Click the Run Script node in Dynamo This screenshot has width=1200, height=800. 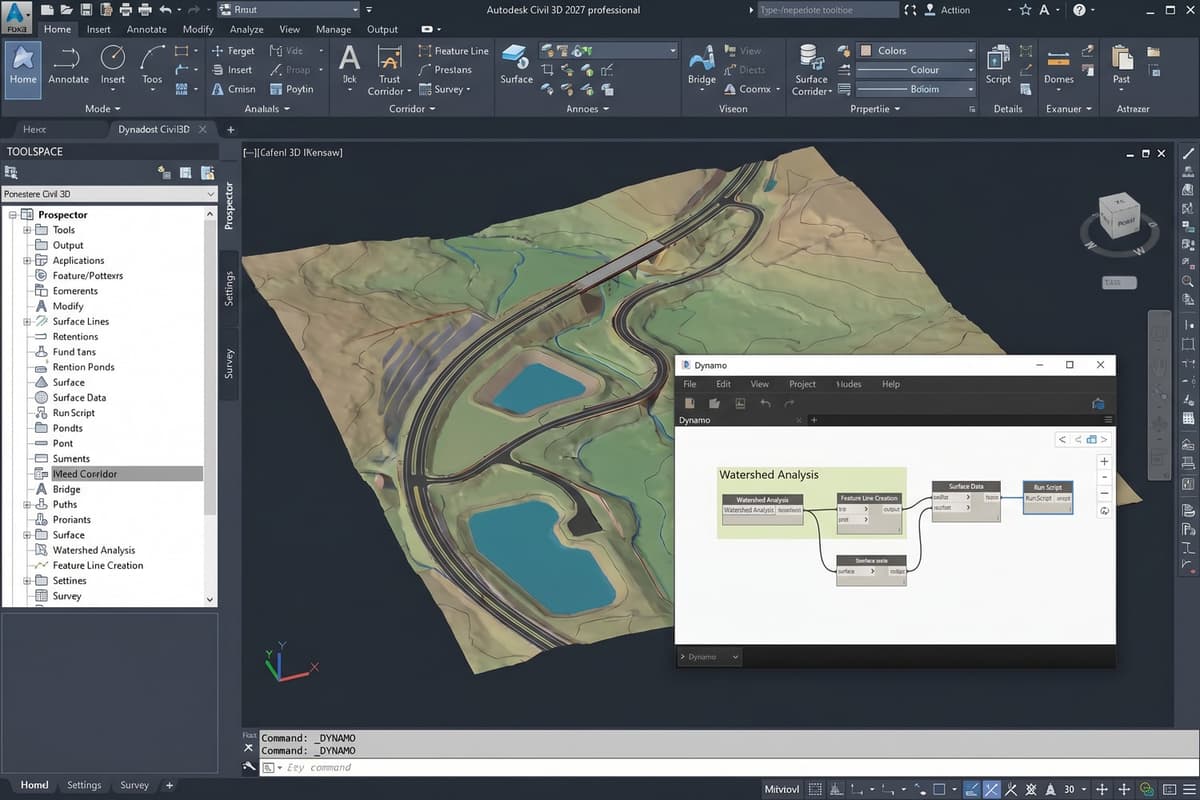(x=1047, y=497)
